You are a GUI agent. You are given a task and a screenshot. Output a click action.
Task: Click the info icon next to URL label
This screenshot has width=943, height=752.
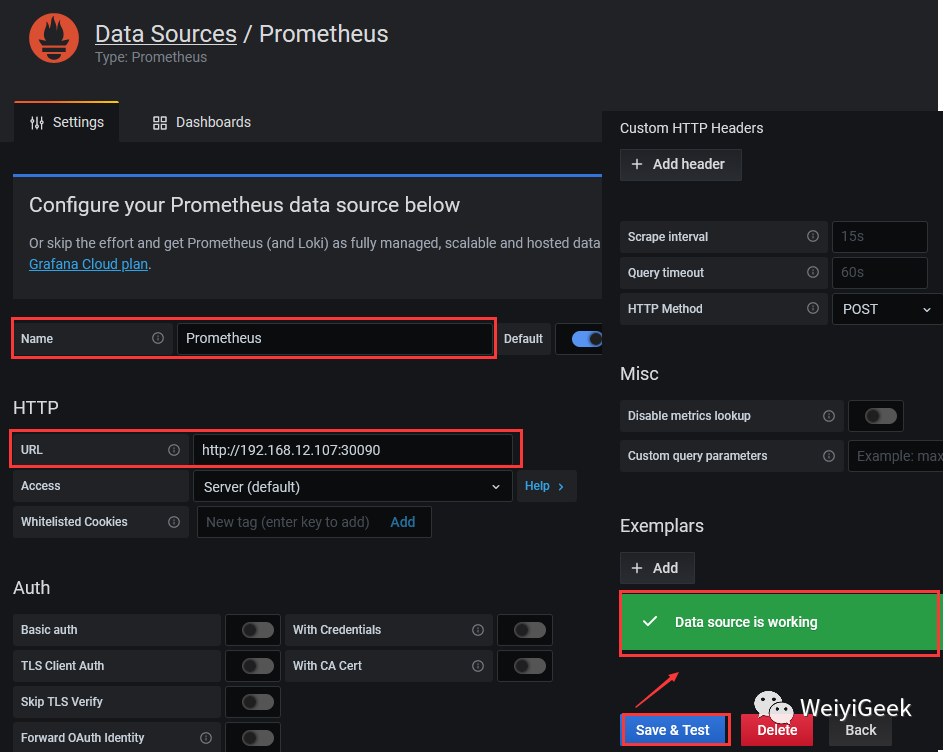point(174,450)
